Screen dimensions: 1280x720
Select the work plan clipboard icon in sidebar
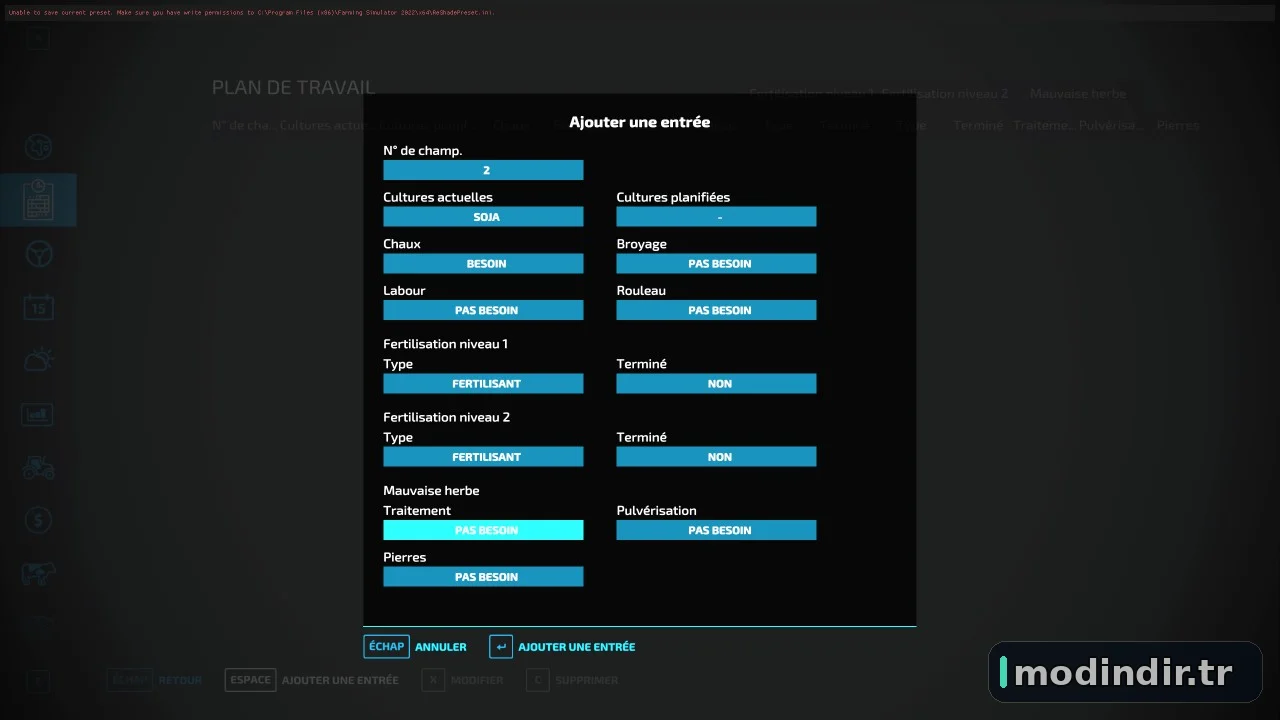(38, 200)
